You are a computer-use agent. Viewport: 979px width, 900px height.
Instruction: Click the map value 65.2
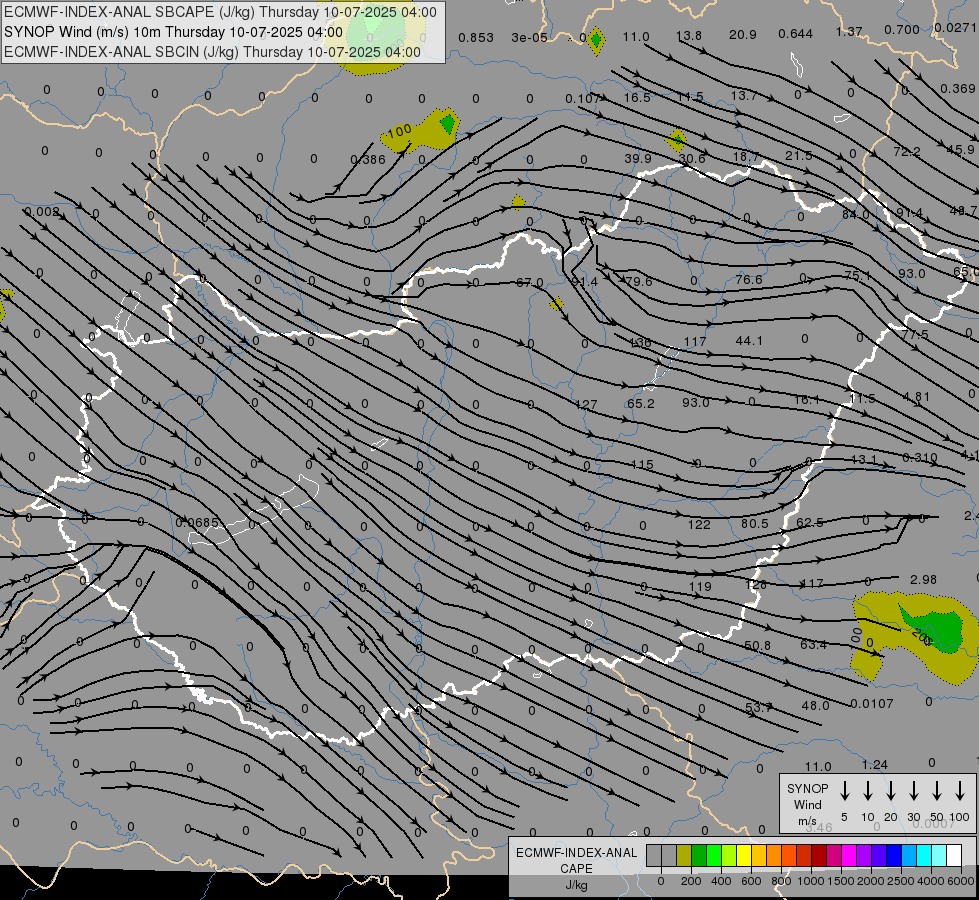pyautogui.click(x=641, y=403)
